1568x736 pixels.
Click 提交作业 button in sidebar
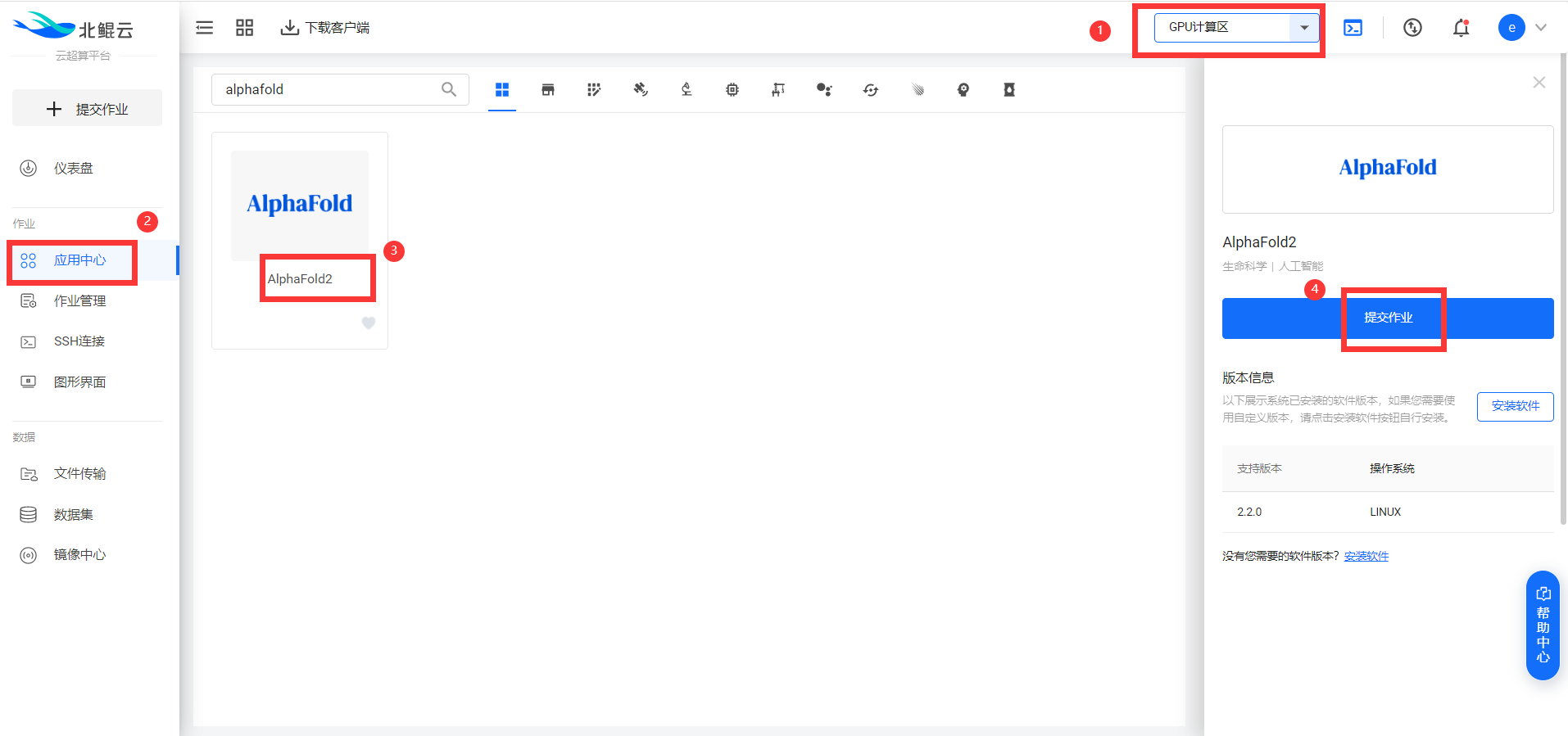87,109
